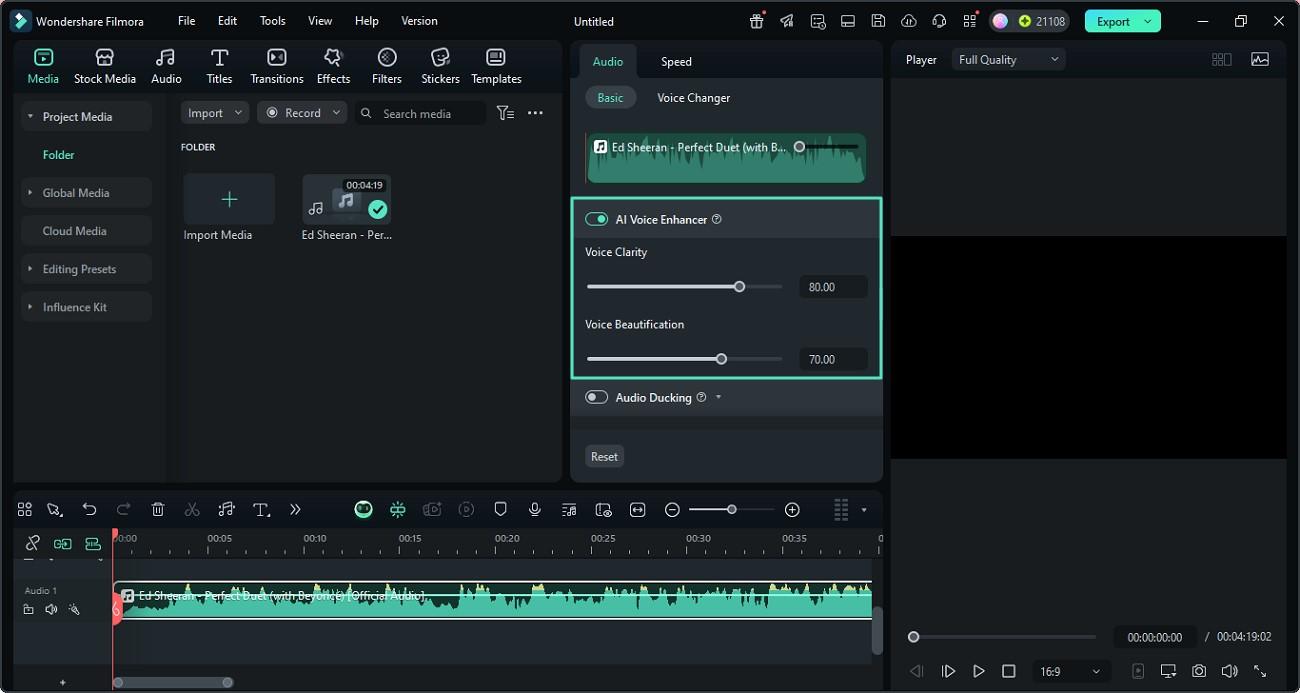Enable the Audio Ducking switch
The width and height of the screenshot is (1300, 693).
click(x=597, y=397)
